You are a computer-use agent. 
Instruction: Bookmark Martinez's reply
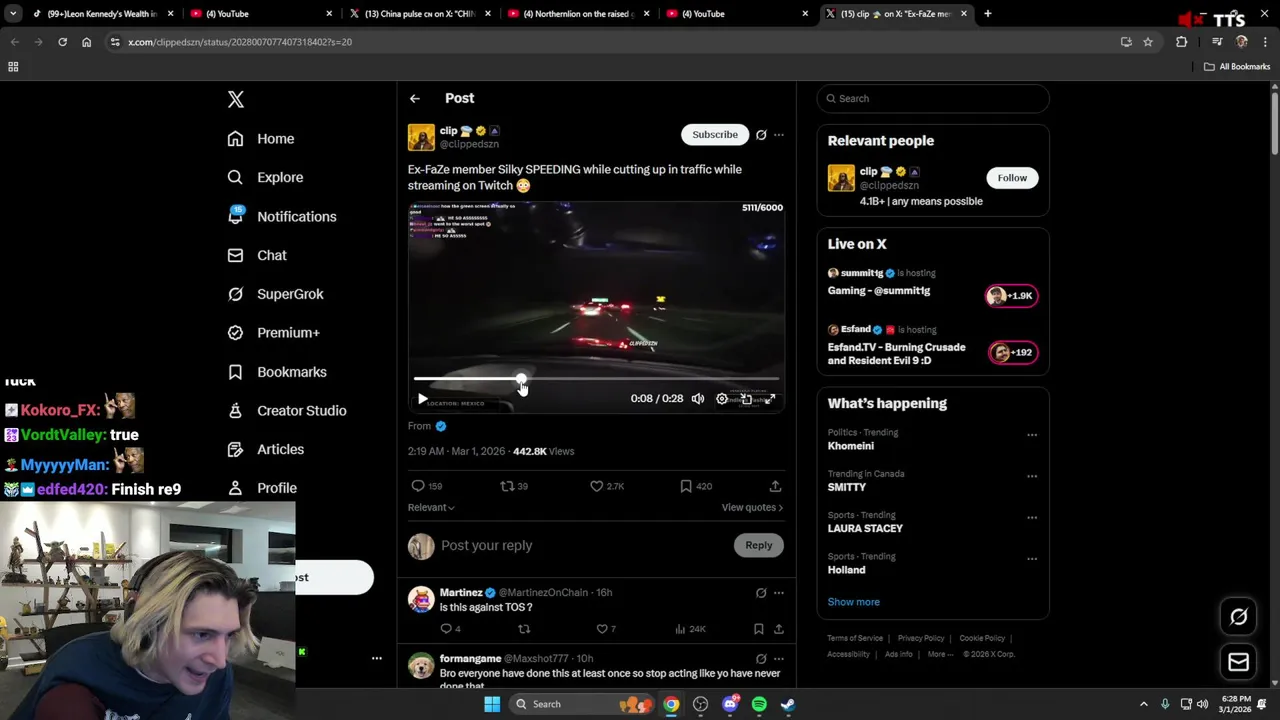coord(759,629)
